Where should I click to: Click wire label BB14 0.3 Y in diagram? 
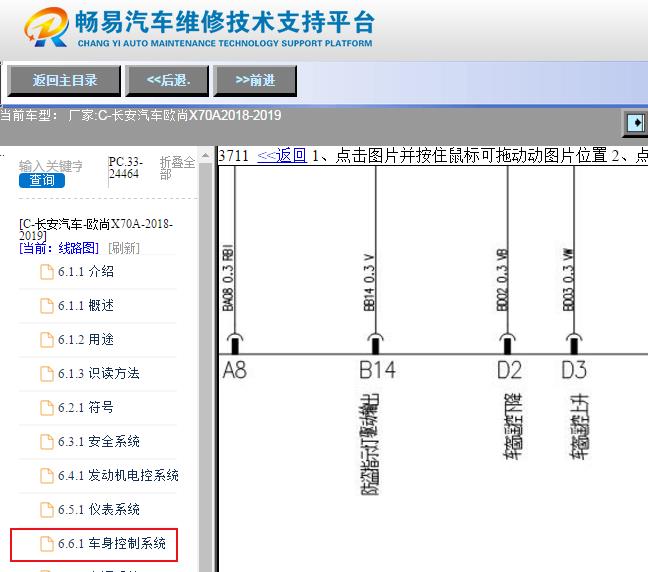(x=369, y=282)
